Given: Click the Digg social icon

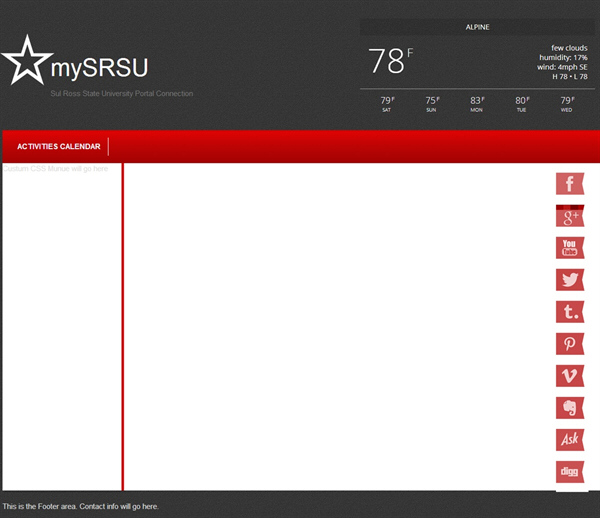Looking at the screenshot, I should pos(569,472).
